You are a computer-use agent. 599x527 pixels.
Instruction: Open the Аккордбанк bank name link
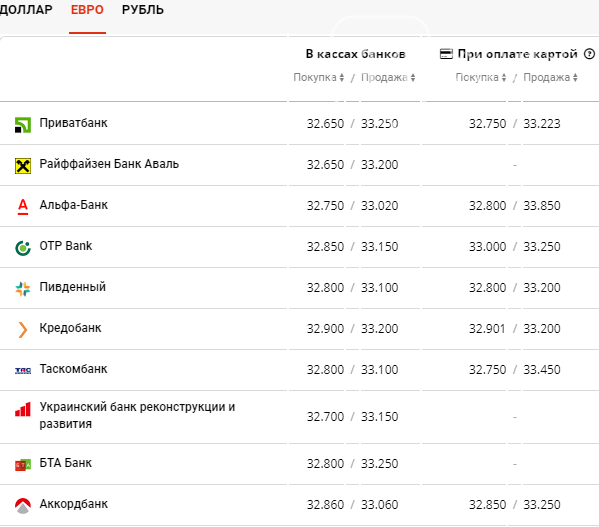click(74, 504)
